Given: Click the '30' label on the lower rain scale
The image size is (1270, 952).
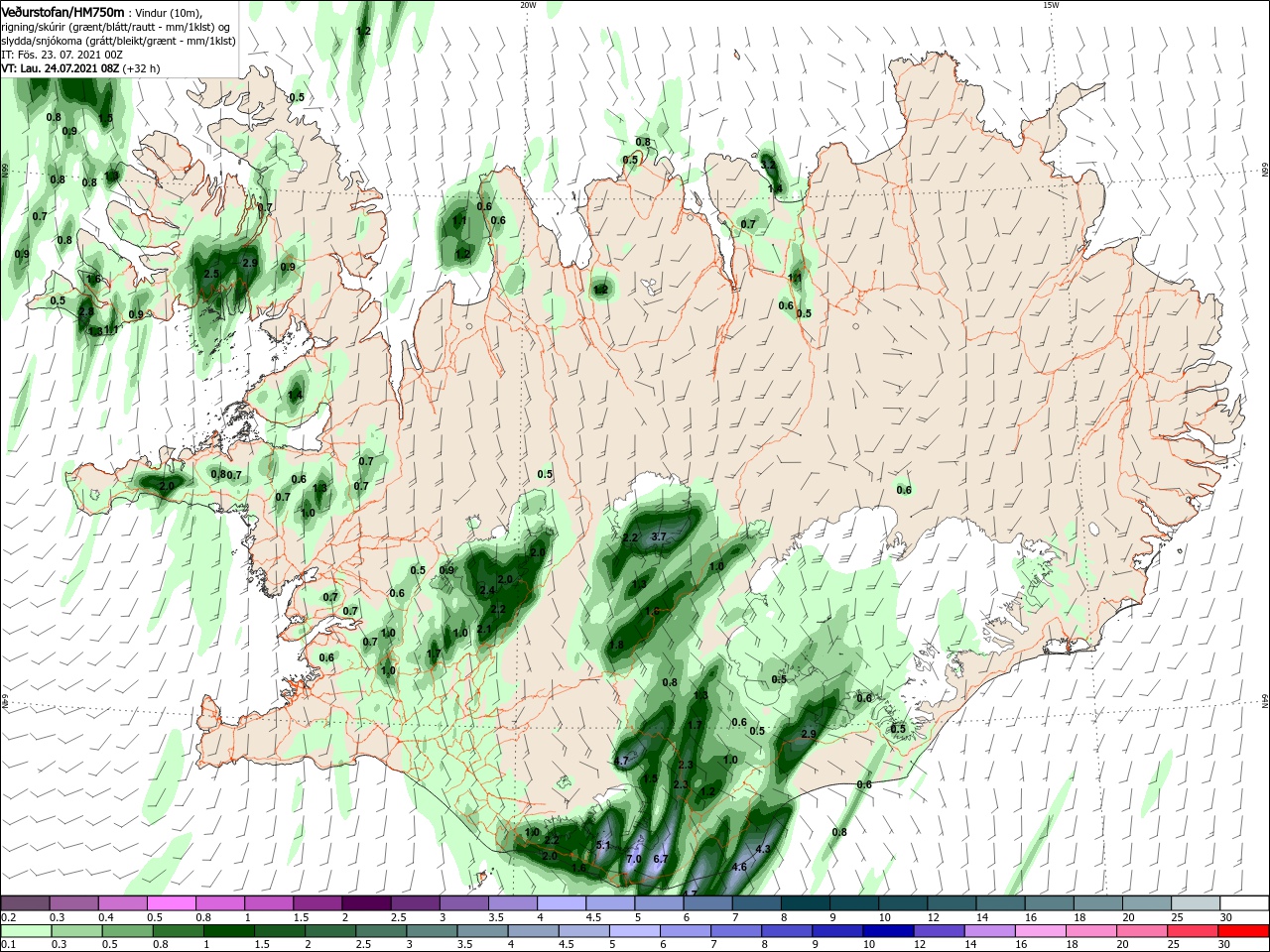Looking at the screenshot, I should click(1224, 945).
